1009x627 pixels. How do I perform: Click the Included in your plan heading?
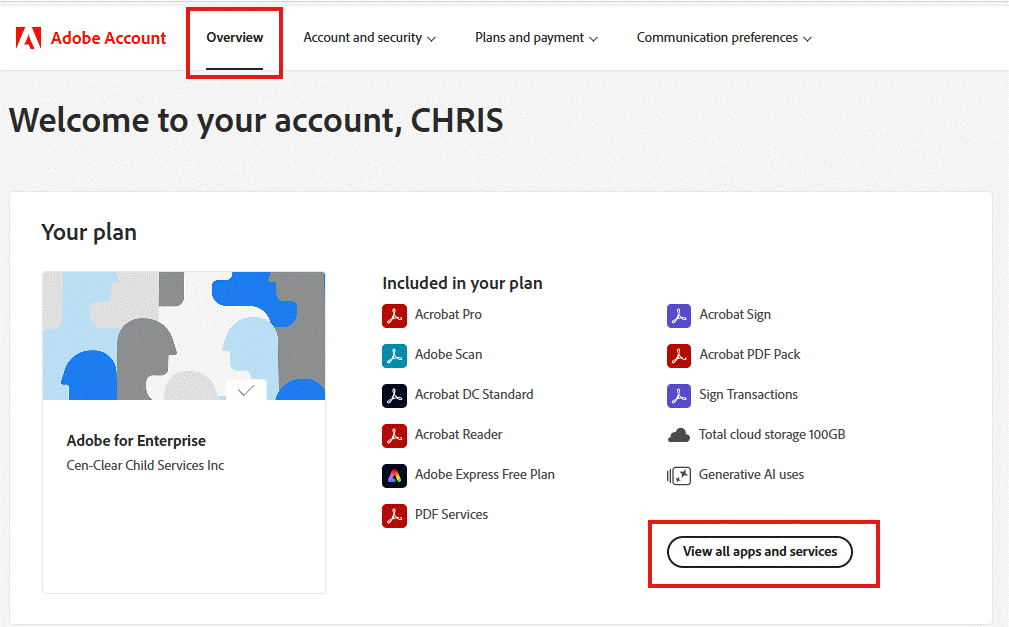point(462,283)
